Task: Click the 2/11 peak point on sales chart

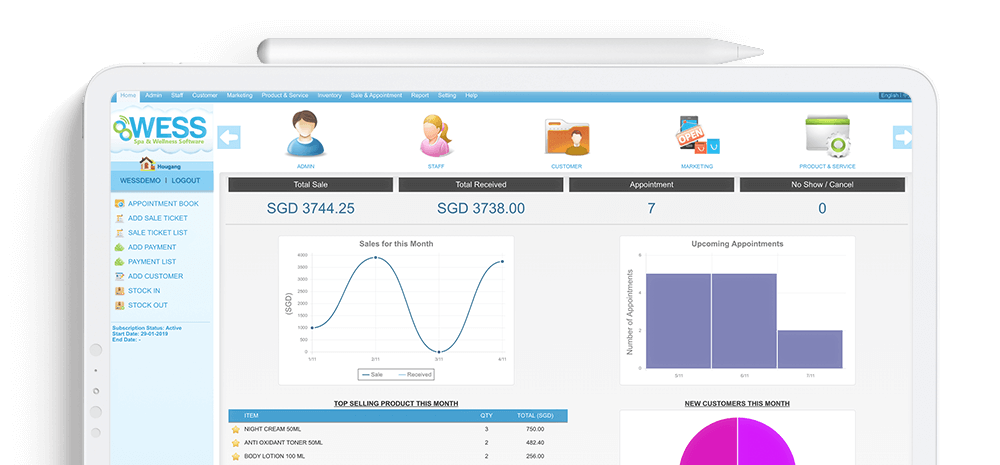Action: pos(376,258)
